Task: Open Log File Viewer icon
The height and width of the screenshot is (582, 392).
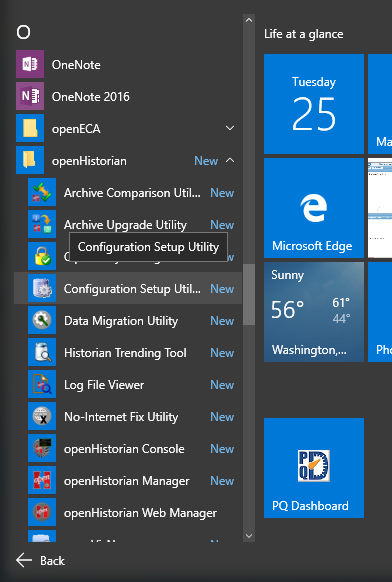Action: [42, 384]
